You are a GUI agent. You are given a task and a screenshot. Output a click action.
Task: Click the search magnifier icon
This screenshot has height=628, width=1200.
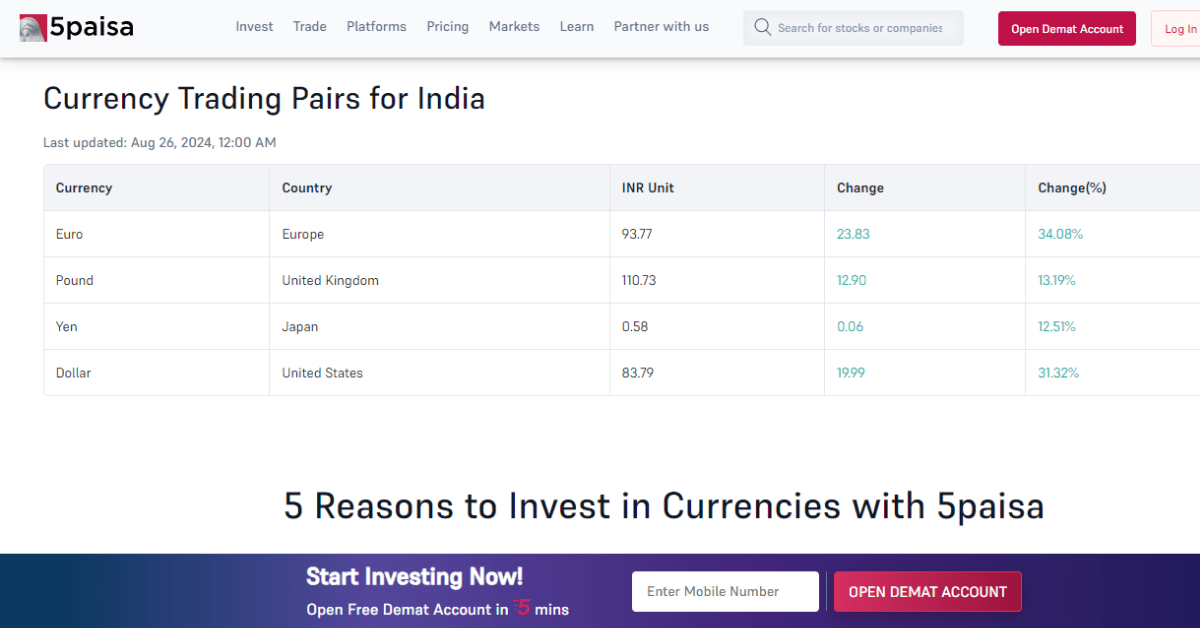click(762, 27)
